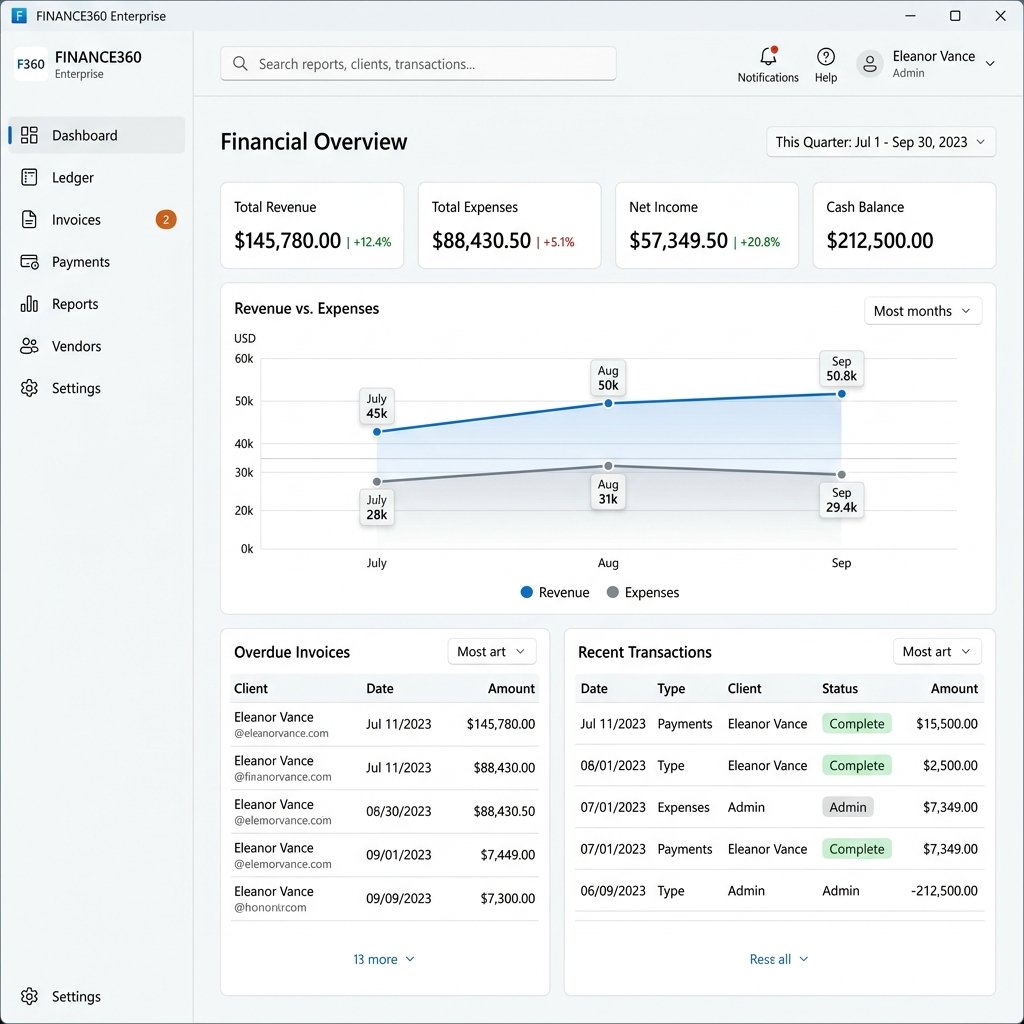
Task: Open the Total Expenses card
Action: (x=509, y=225)
